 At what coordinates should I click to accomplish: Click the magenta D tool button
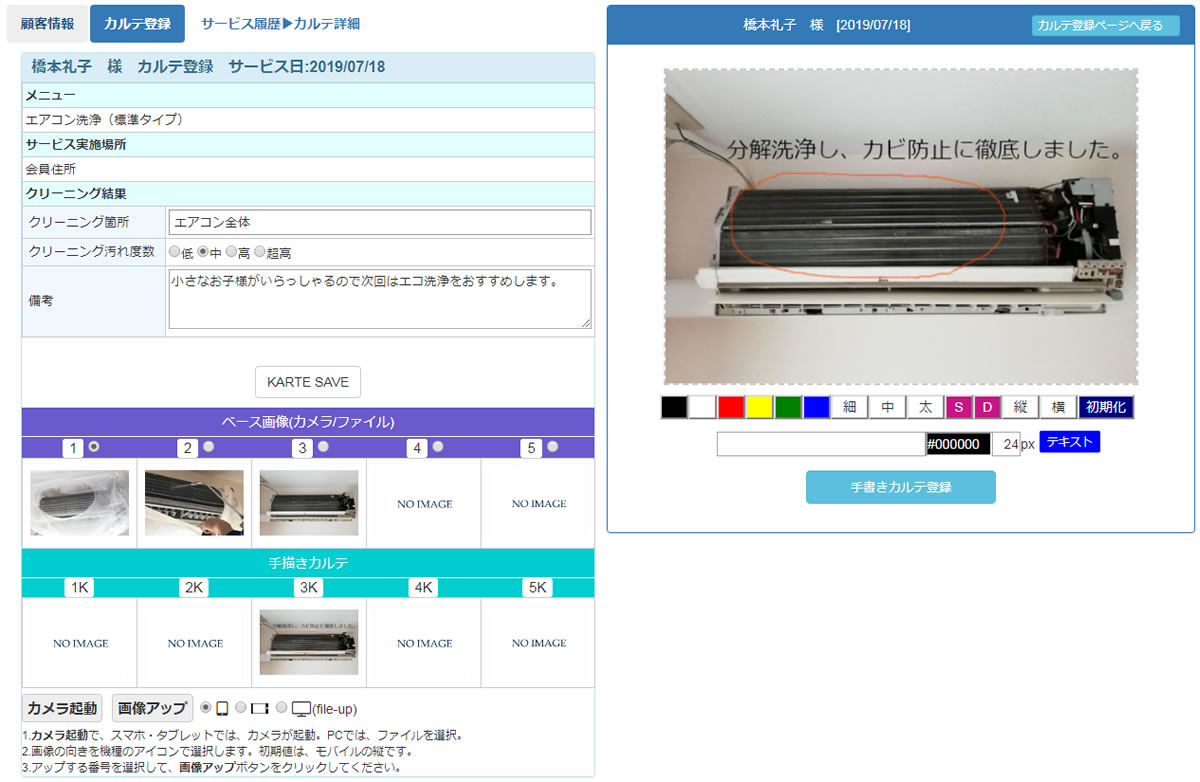pos(987,407)
